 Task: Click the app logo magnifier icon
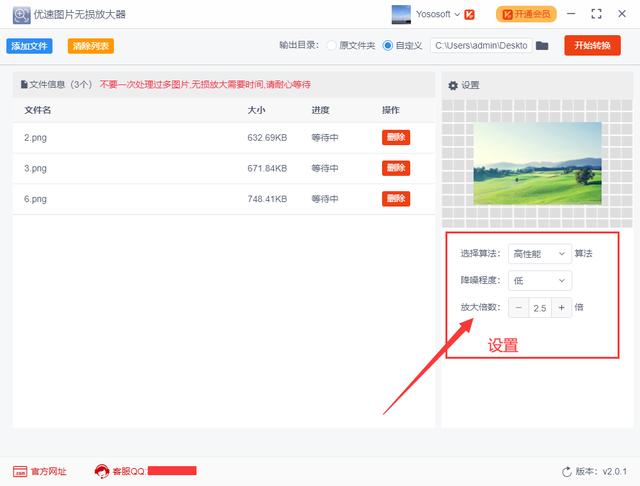click(x=21, y=15)
